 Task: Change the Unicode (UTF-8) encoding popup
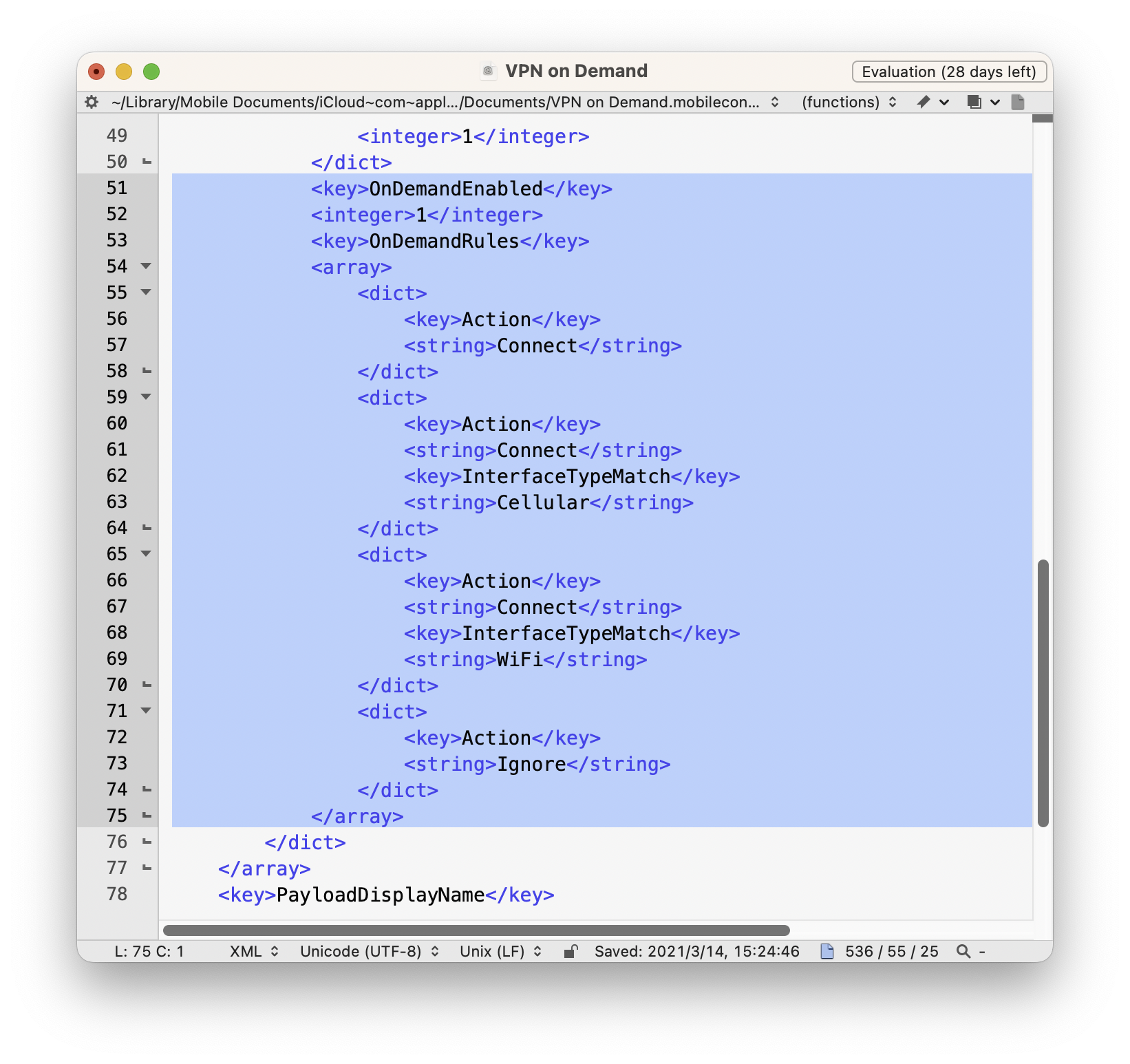point(370,951)
